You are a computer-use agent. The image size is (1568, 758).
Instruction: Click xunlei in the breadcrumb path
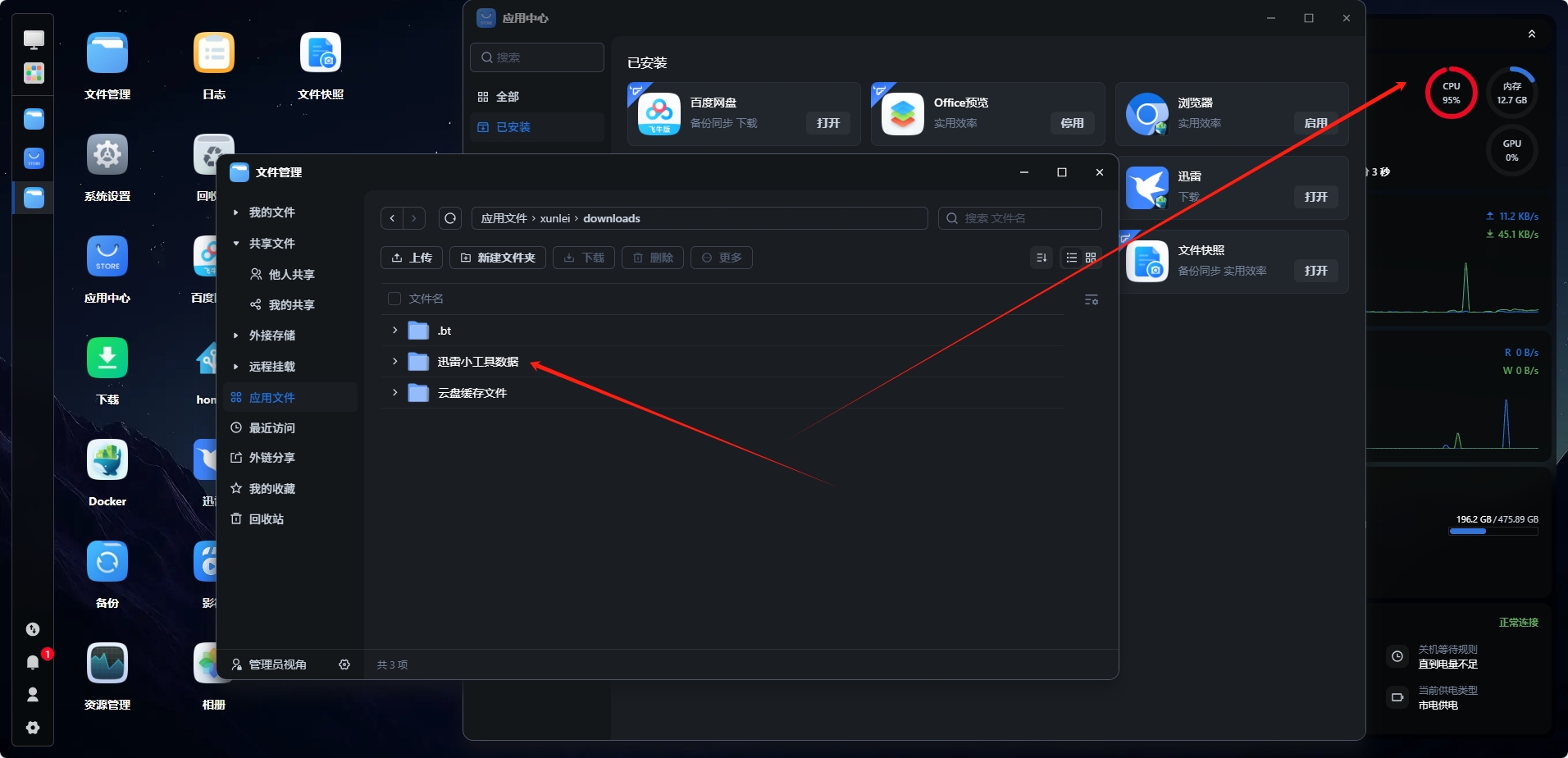(555, 218)
